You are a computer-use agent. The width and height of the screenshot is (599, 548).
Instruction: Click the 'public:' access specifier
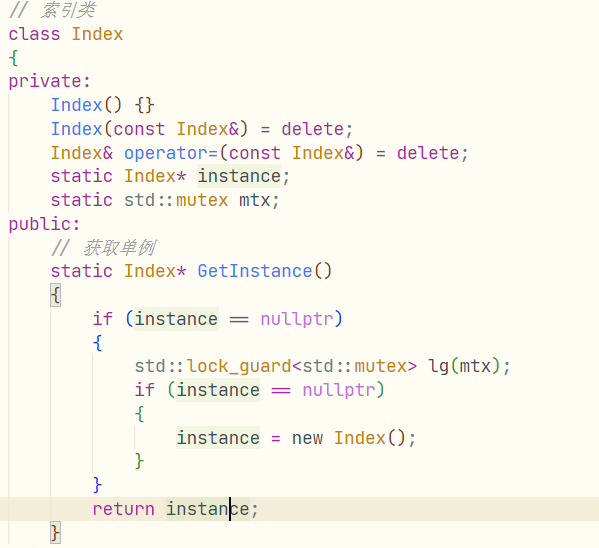pyautogui.click(x=44, y=224)
